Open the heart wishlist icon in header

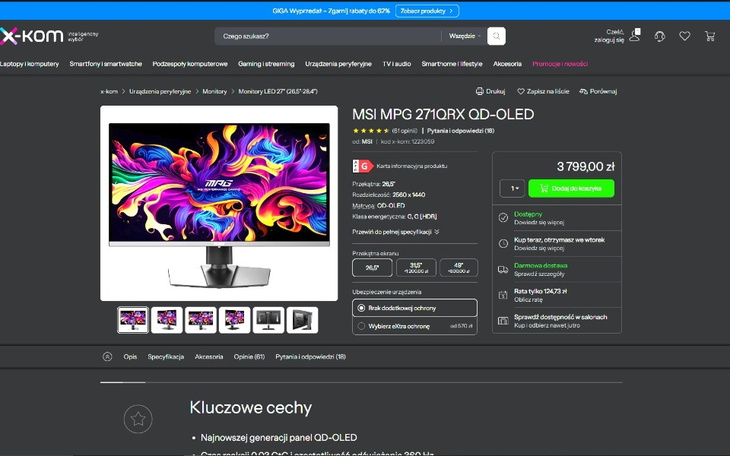point(684,36)
